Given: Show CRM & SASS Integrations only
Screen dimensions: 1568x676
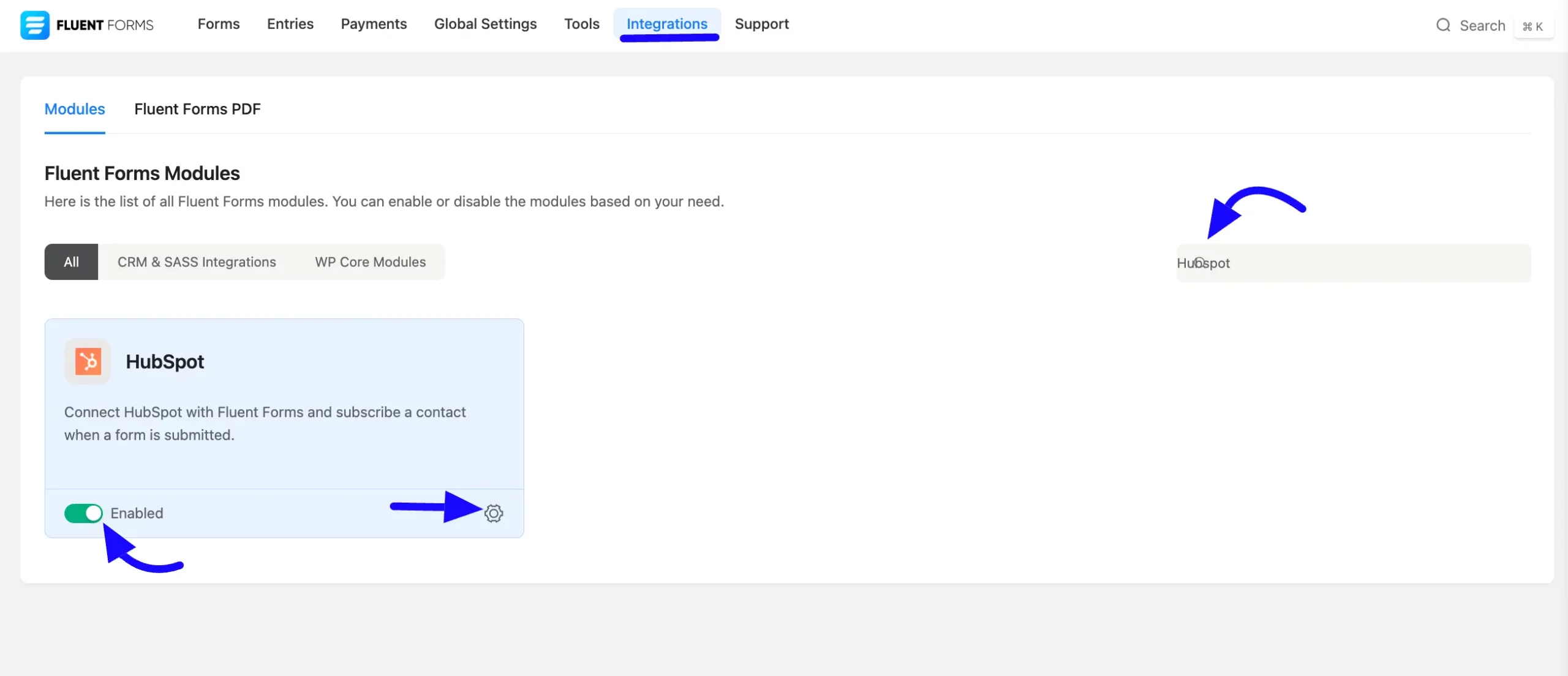Looking at the screenshot, I should click(196, 261).
